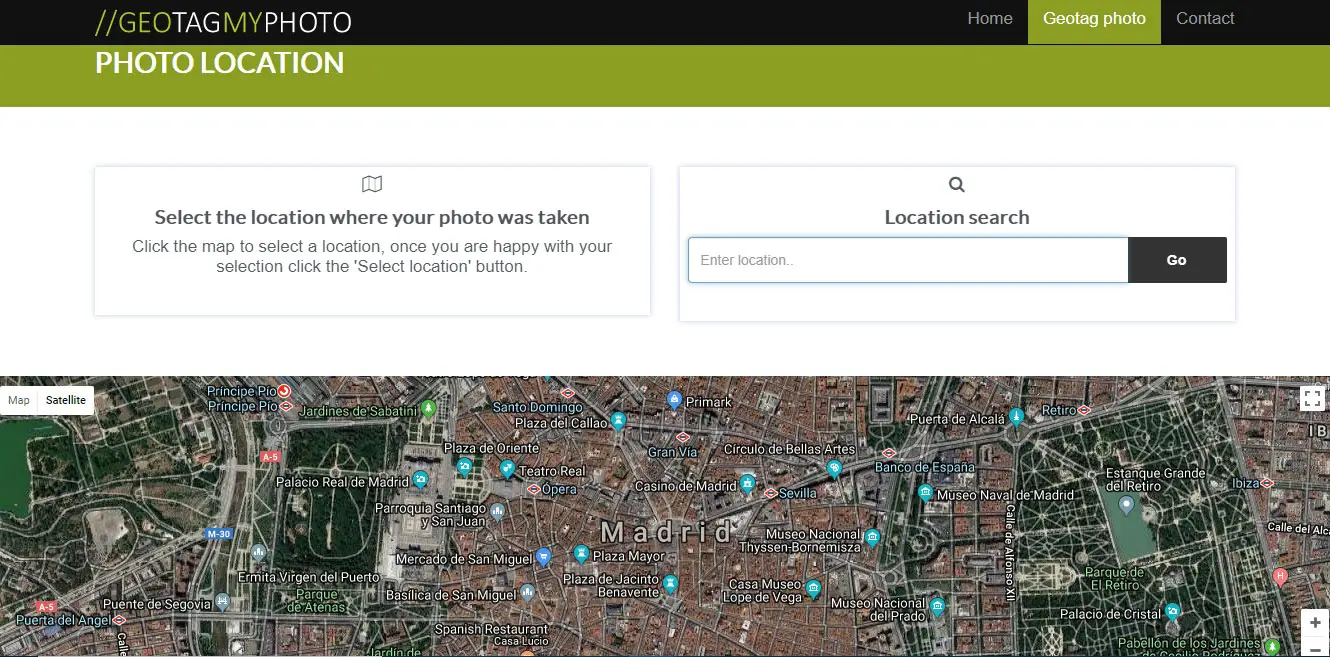Click the Museo Nacional del Prado marker
1330x657 pixels.
(937, 607)
